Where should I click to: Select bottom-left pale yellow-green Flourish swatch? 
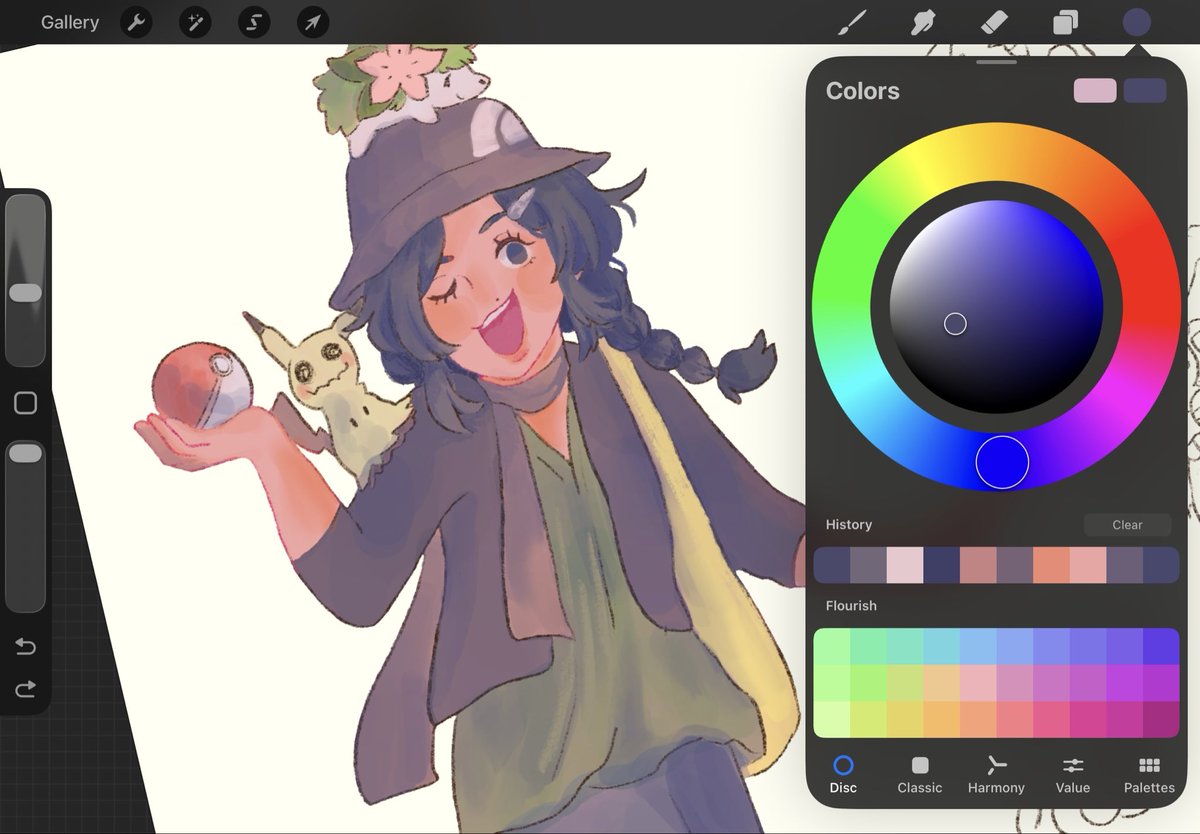(x=832, y=720)
